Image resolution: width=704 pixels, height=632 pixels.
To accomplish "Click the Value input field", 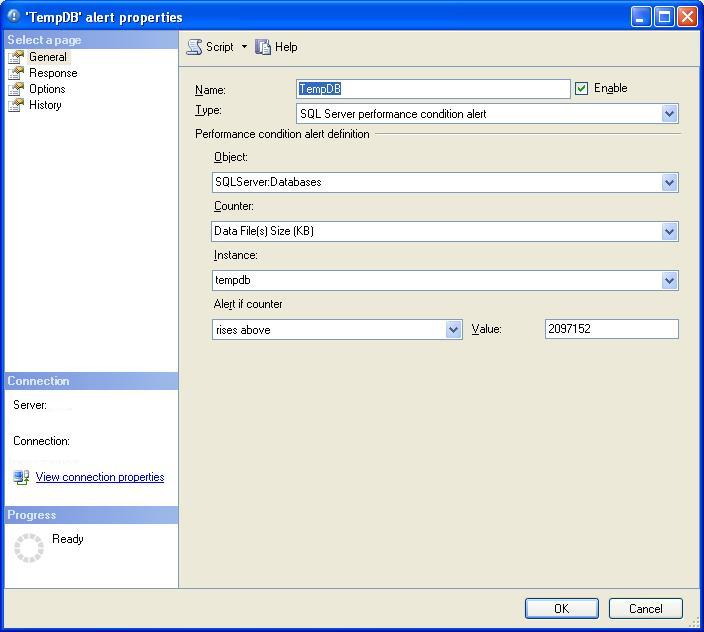I will 612,329.
